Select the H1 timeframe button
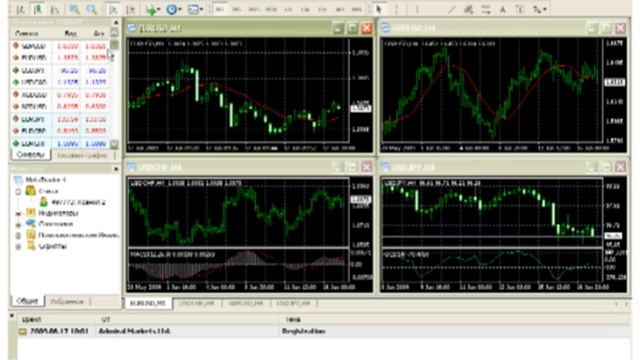 tap(288, 9)
